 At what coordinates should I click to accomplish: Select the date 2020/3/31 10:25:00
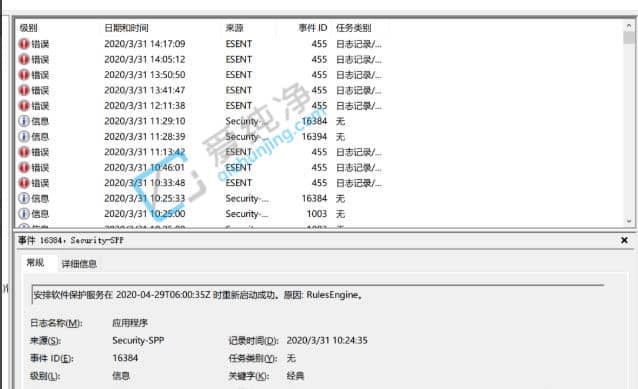point(145,214)
